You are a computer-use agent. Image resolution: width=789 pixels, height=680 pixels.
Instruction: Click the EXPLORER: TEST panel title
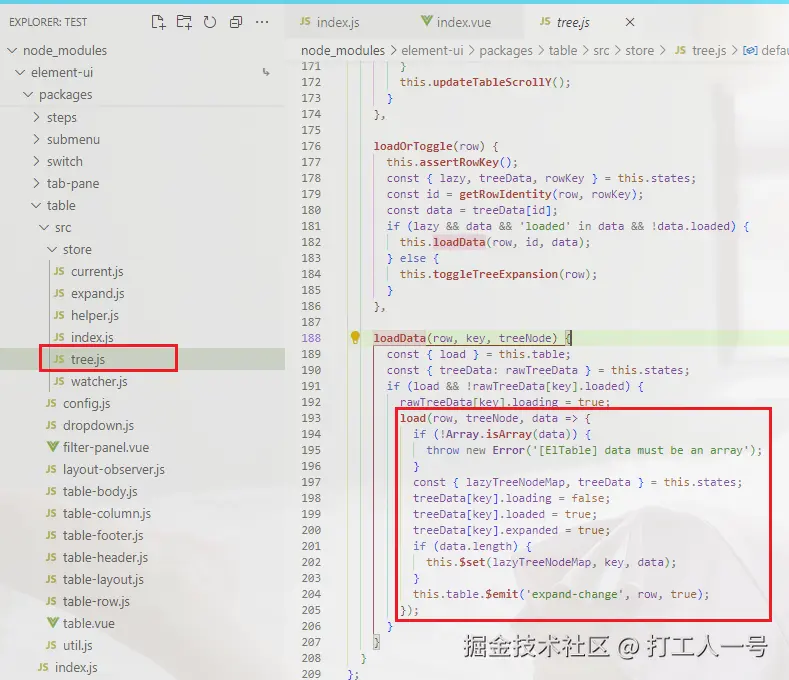click(48, 22)
